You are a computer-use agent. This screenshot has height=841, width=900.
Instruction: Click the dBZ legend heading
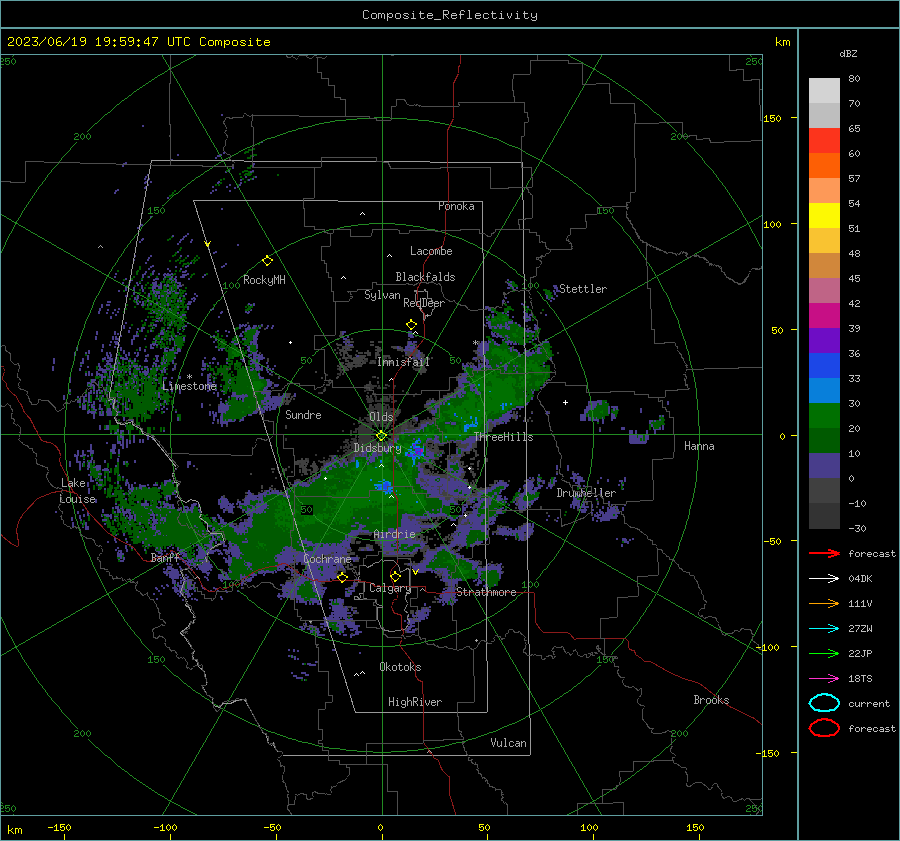[x=848, y=53]
